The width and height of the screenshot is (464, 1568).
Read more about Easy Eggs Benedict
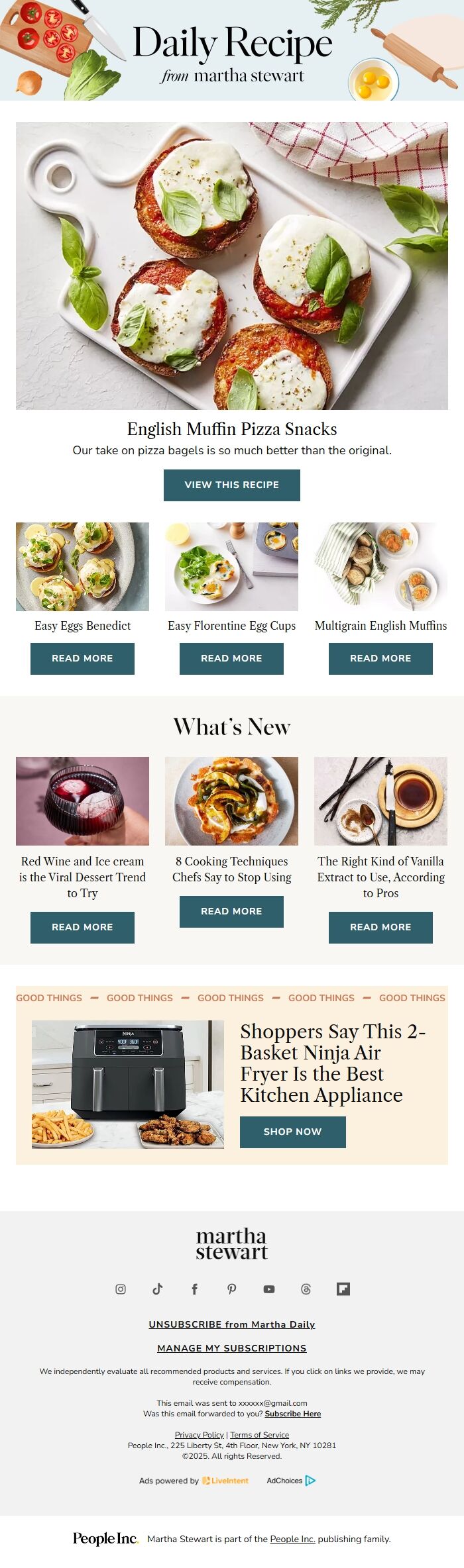[82, 658]
